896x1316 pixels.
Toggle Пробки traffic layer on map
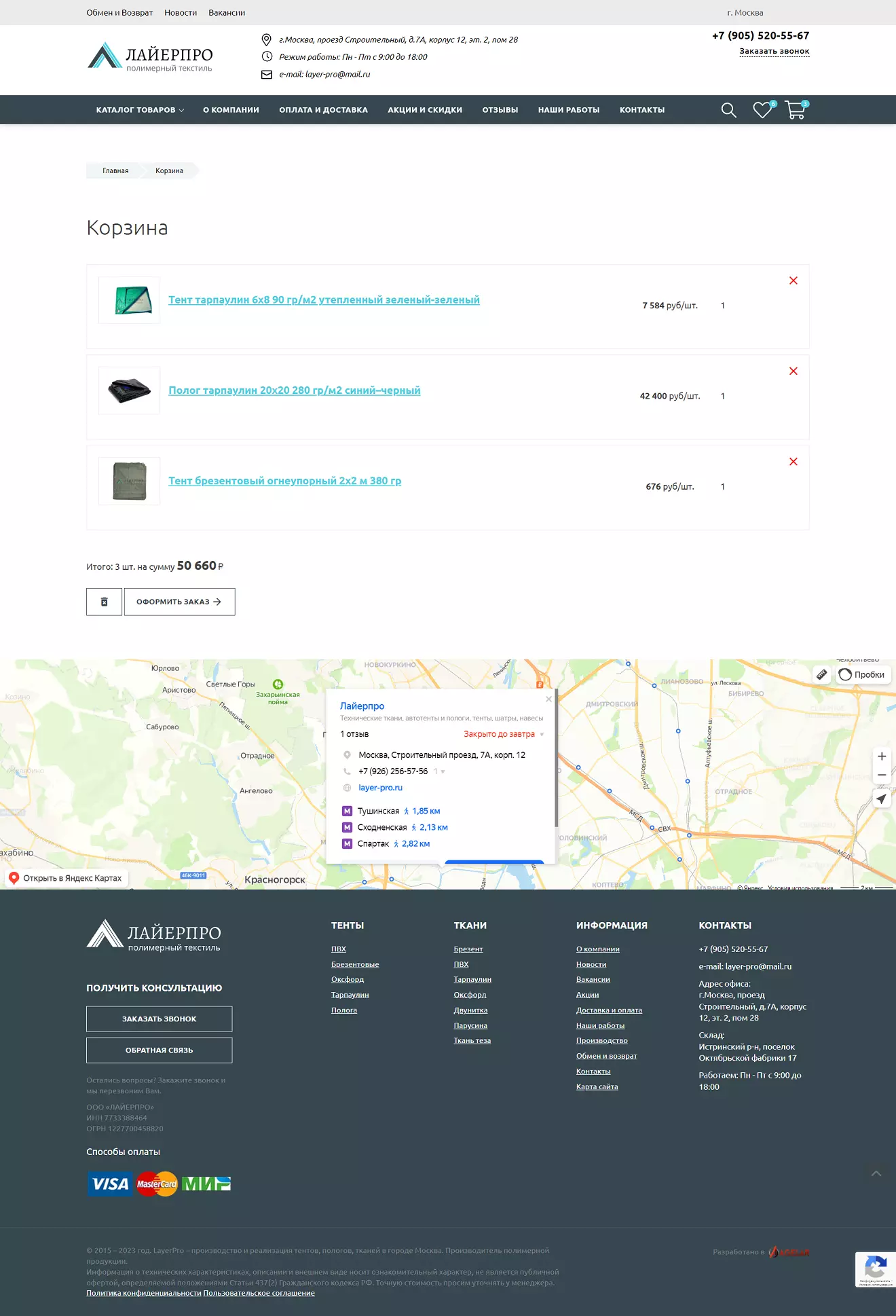coord(863,674)
